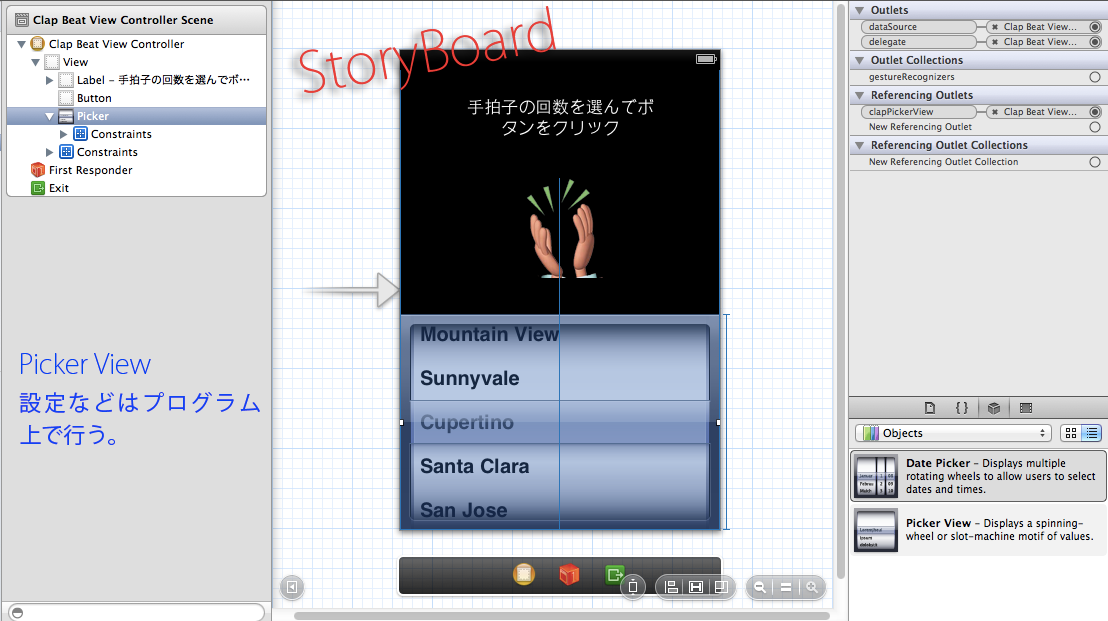
Task: Click the First Responder red cube in scene dock
Action: 569,574
